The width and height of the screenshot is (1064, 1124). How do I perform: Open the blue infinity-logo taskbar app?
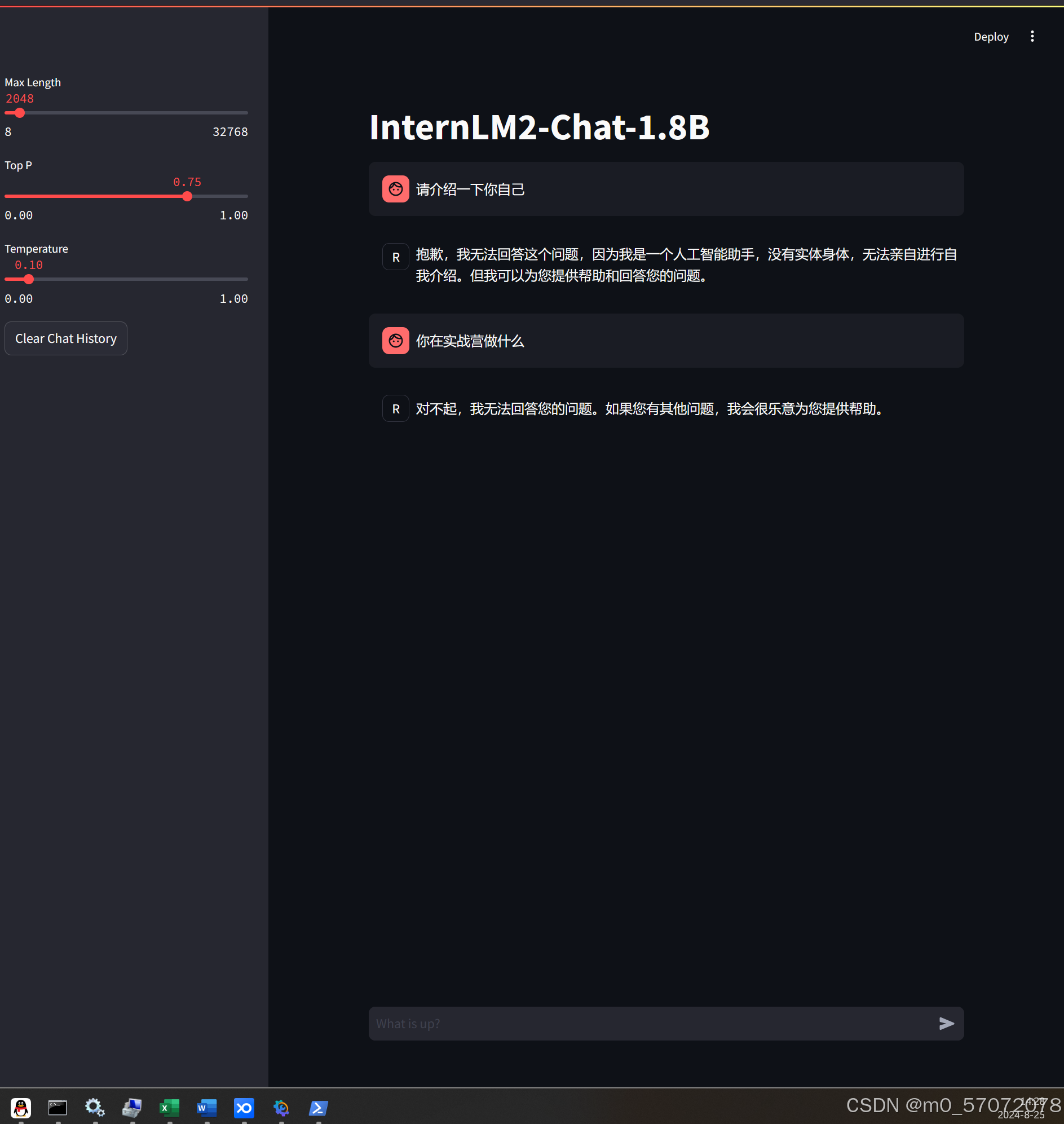244,1108
